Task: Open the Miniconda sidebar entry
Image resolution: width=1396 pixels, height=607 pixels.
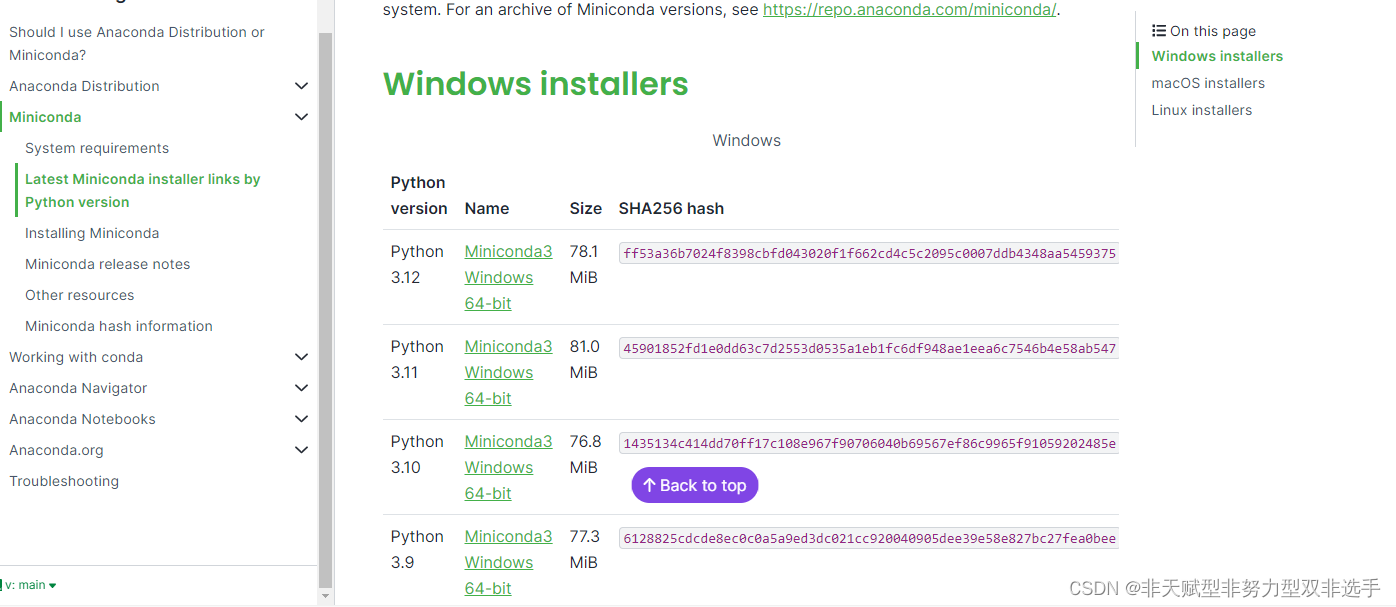Action: pyautogui.click(x=45, y=117)
